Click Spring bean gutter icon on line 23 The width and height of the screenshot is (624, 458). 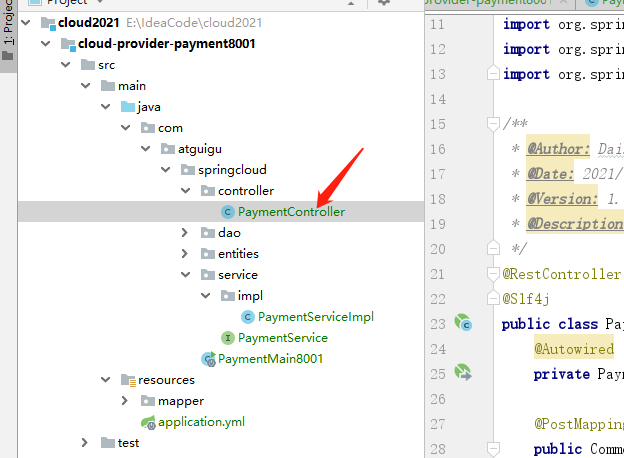(x=463, y=323)
